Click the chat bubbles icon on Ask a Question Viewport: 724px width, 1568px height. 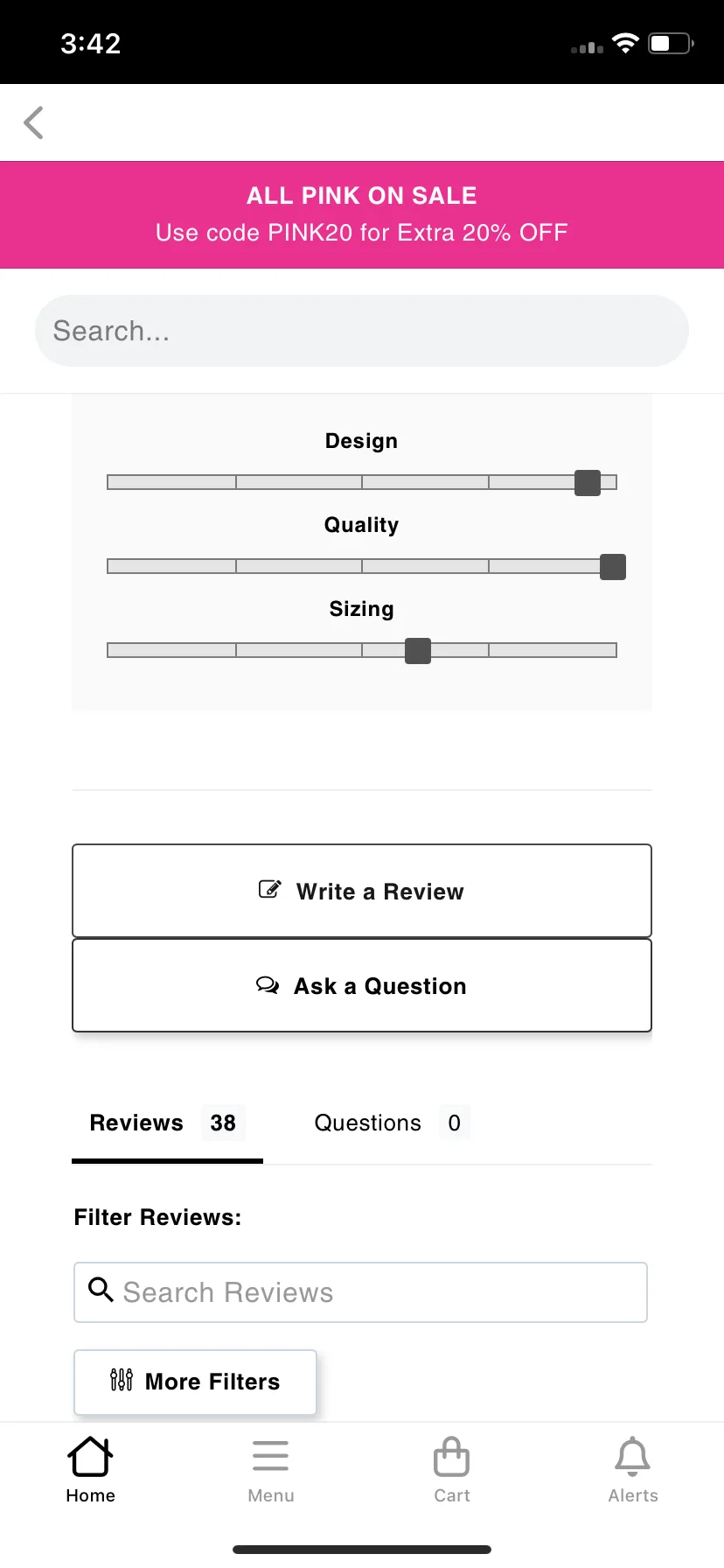pyautogui.click(x=268, y=985)
